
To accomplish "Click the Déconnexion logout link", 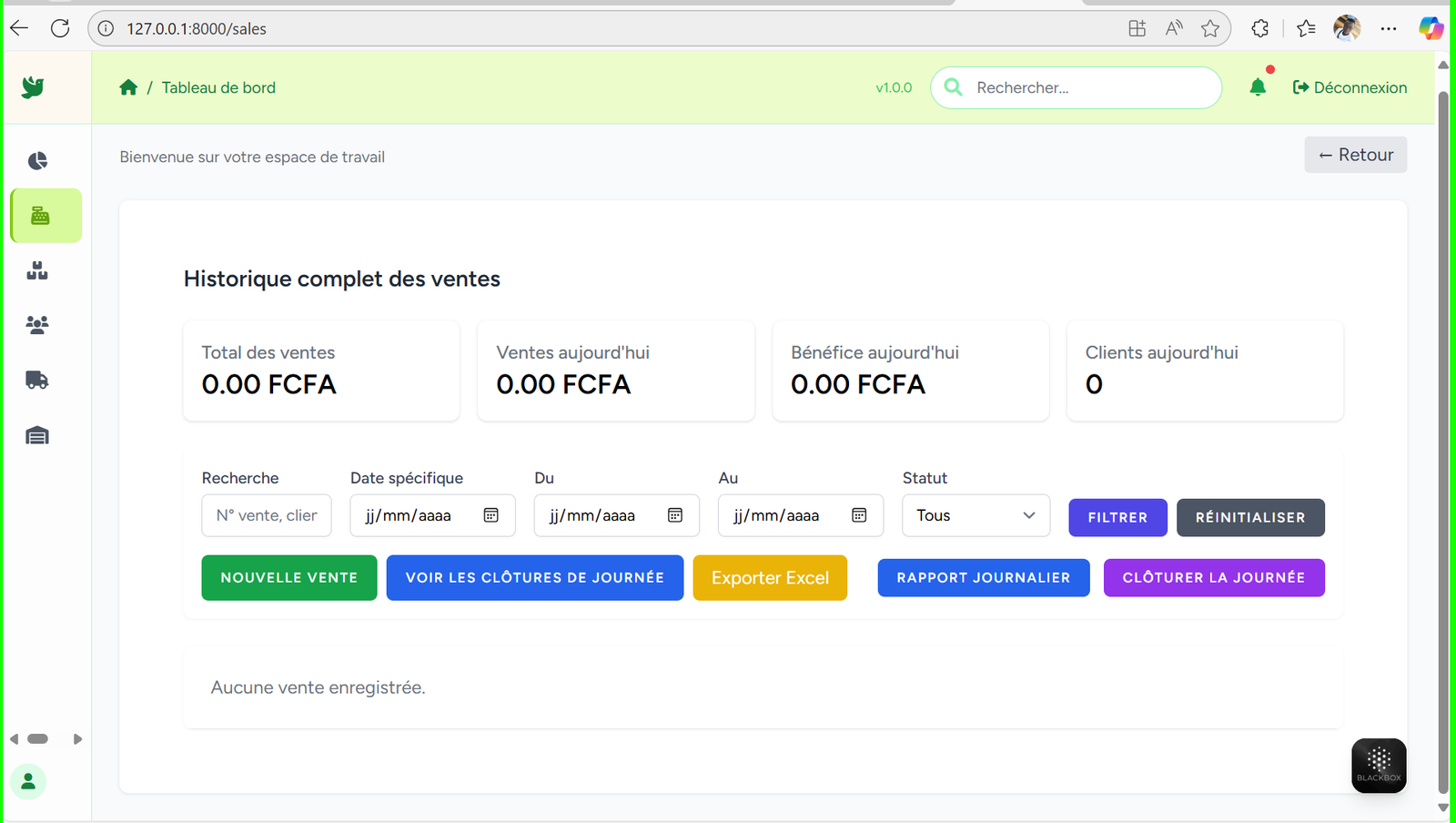I will [1350, 87].
